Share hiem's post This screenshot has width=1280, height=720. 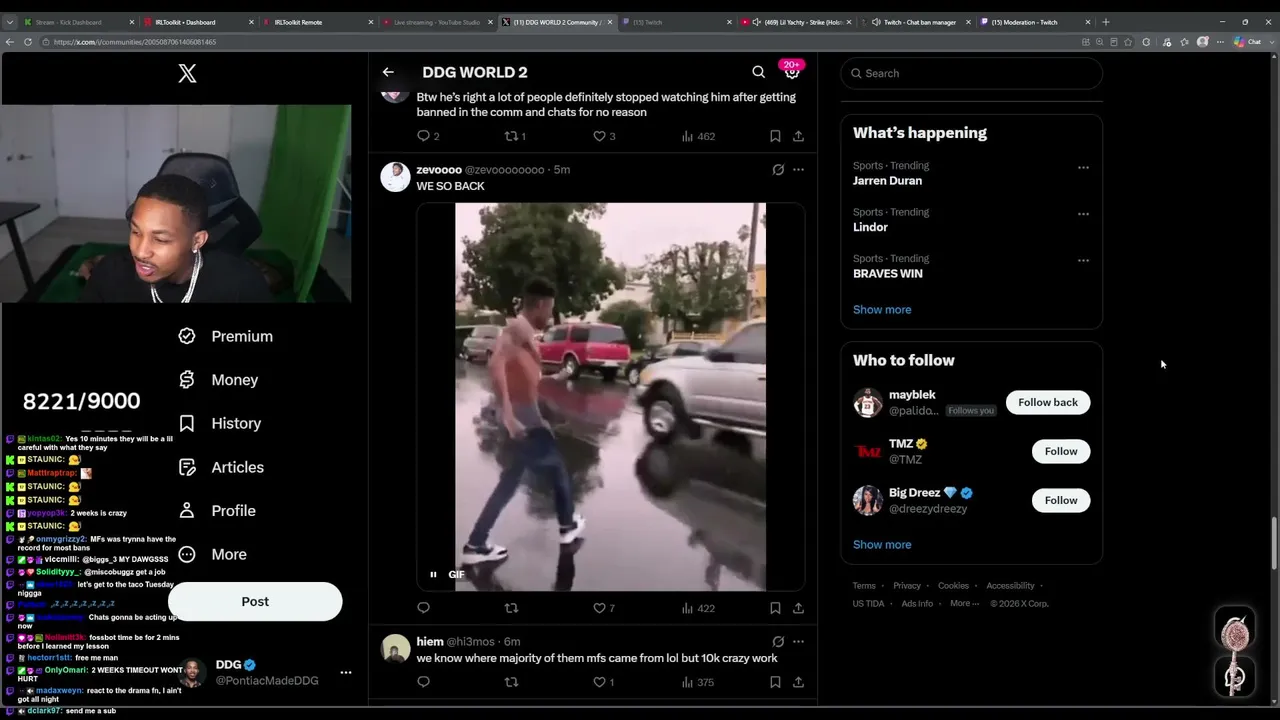click(x=798, y=682)
